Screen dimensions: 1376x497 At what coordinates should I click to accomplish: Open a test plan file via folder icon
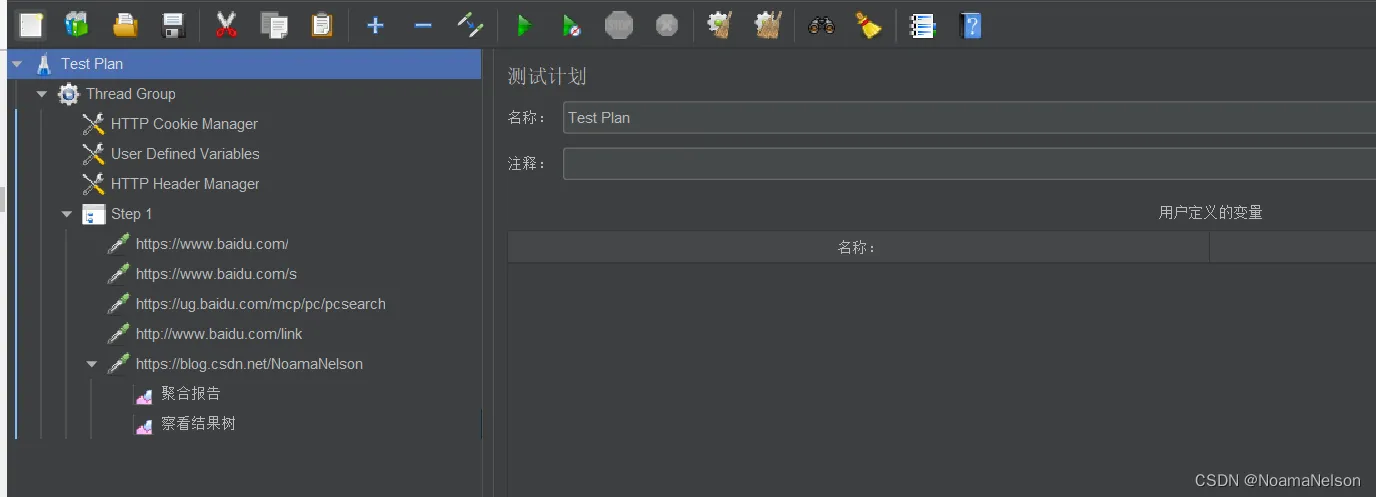pos(125,25)
